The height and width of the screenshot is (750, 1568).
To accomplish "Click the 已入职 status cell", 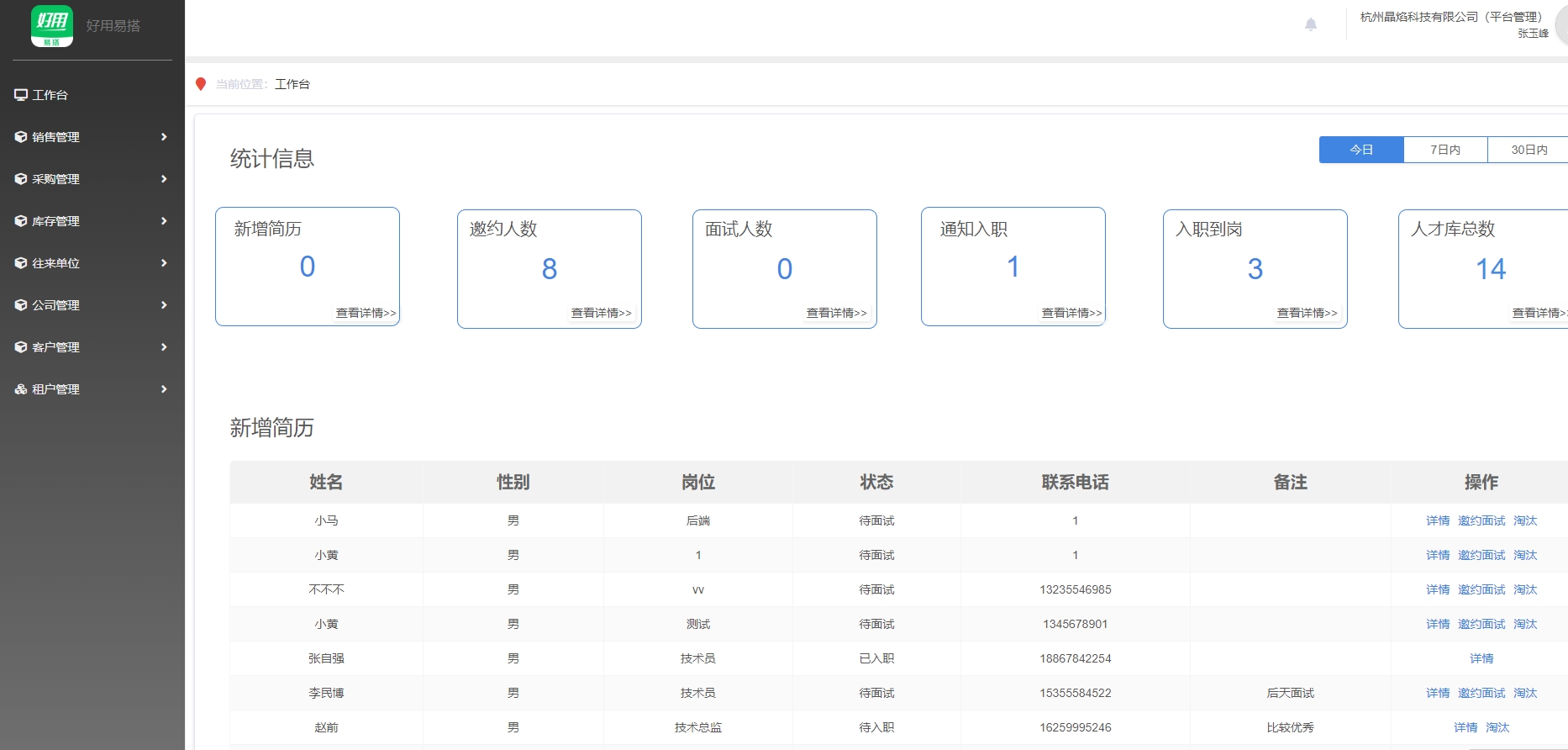I will coord(876,658).
